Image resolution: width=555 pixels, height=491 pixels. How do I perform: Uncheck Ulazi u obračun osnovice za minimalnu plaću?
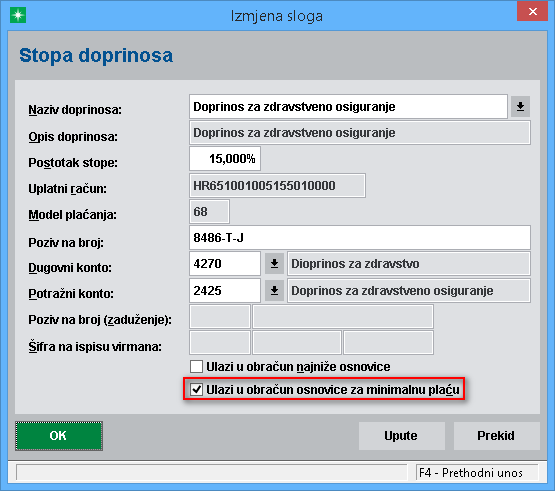pos(196,389)
